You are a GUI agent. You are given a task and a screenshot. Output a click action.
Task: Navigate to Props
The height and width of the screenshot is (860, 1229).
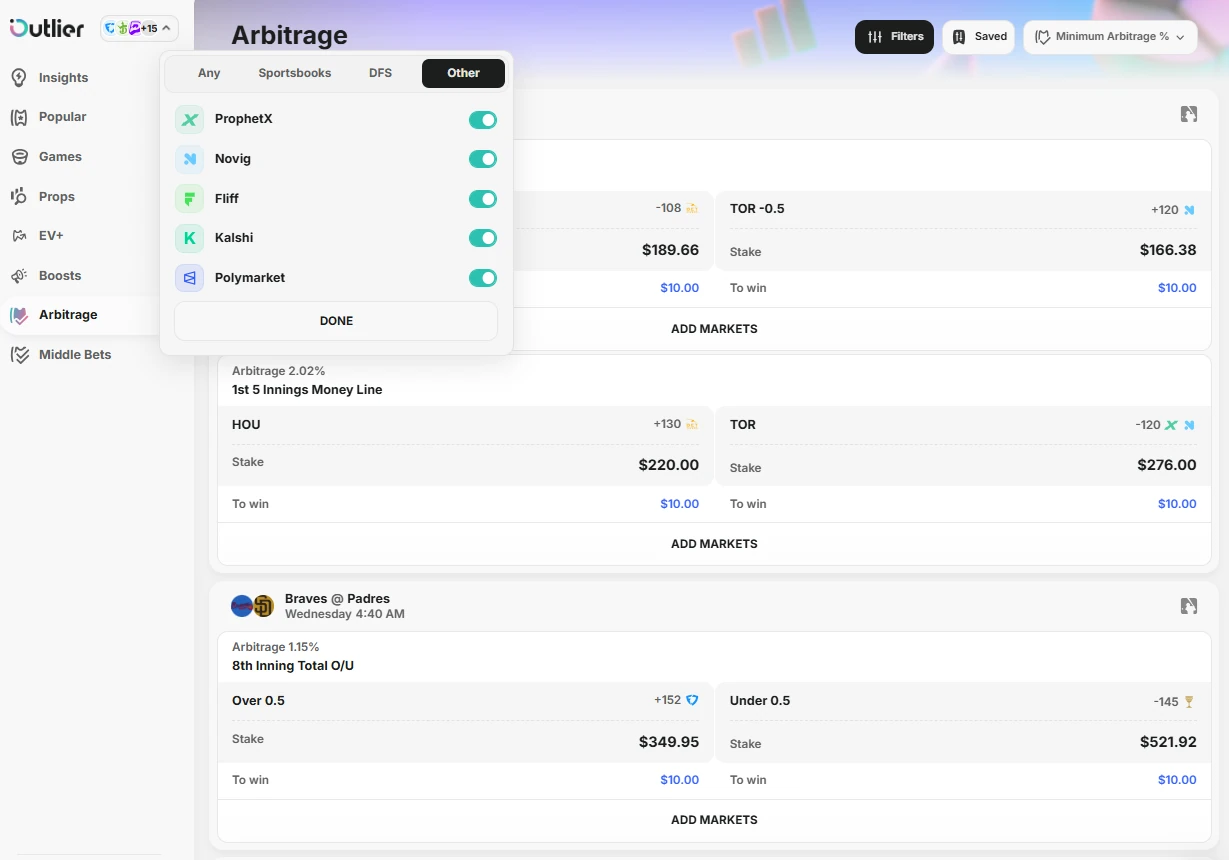coord(57,197)
